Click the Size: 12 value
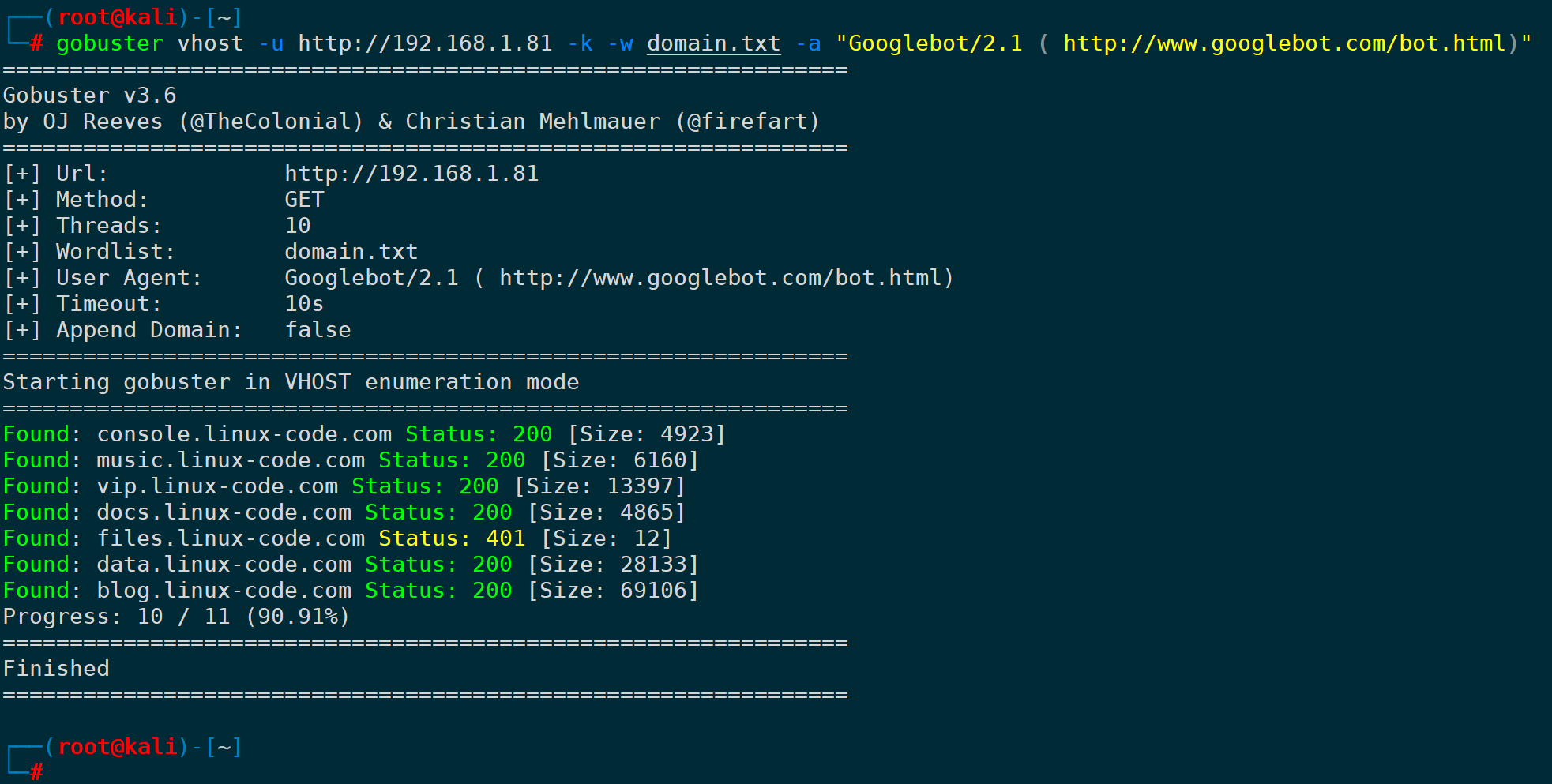Viewport: 1552px width, 784px height. pos(606,538)
